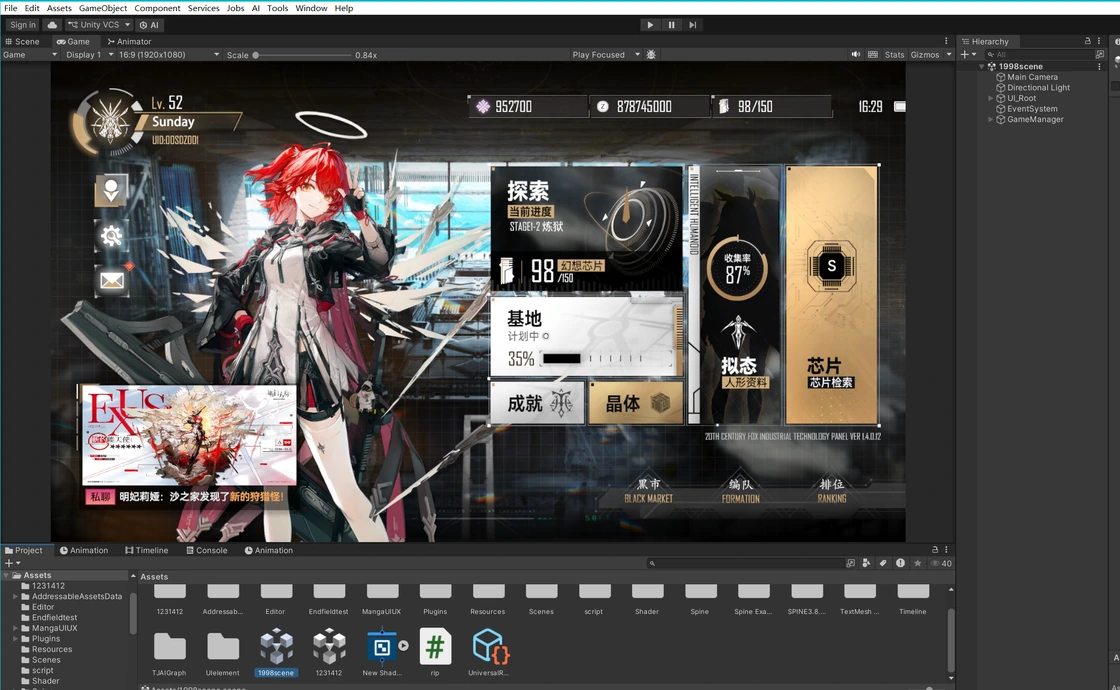The height and width of the screenshot is (690, 1120).
Task: Click the Step frame button
Action: [692, 24]
